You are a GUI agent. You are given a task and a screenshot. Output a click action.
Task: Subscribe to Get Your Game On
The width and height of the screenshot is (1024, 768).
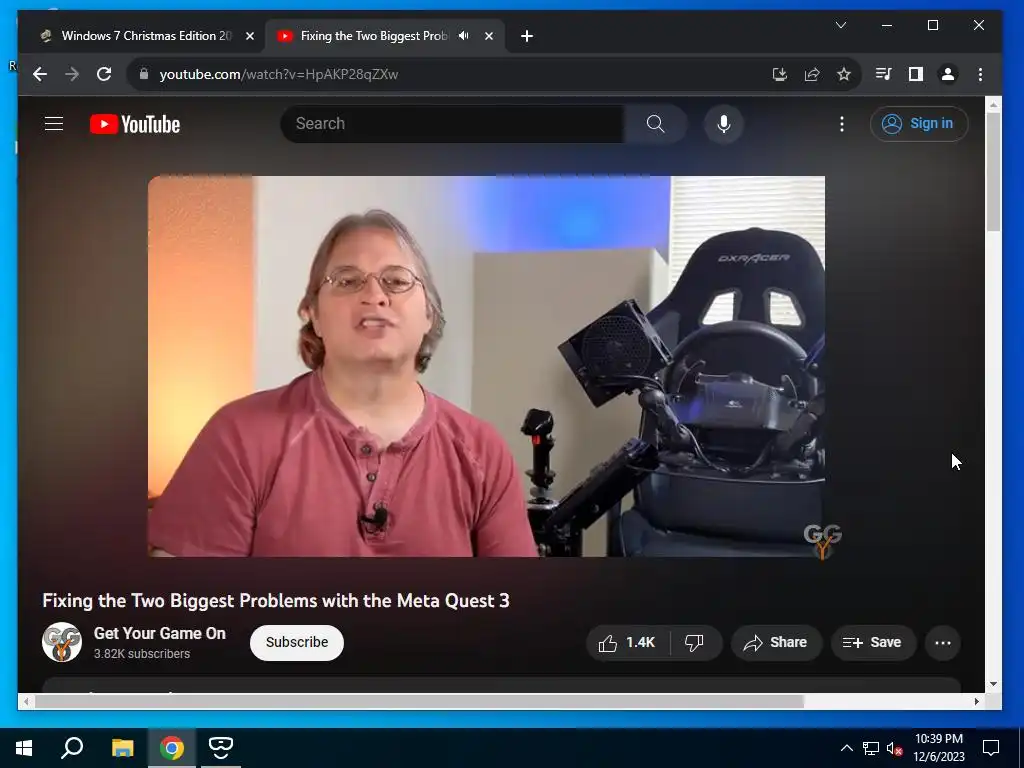pyautogui.click(x=297, y=643)
